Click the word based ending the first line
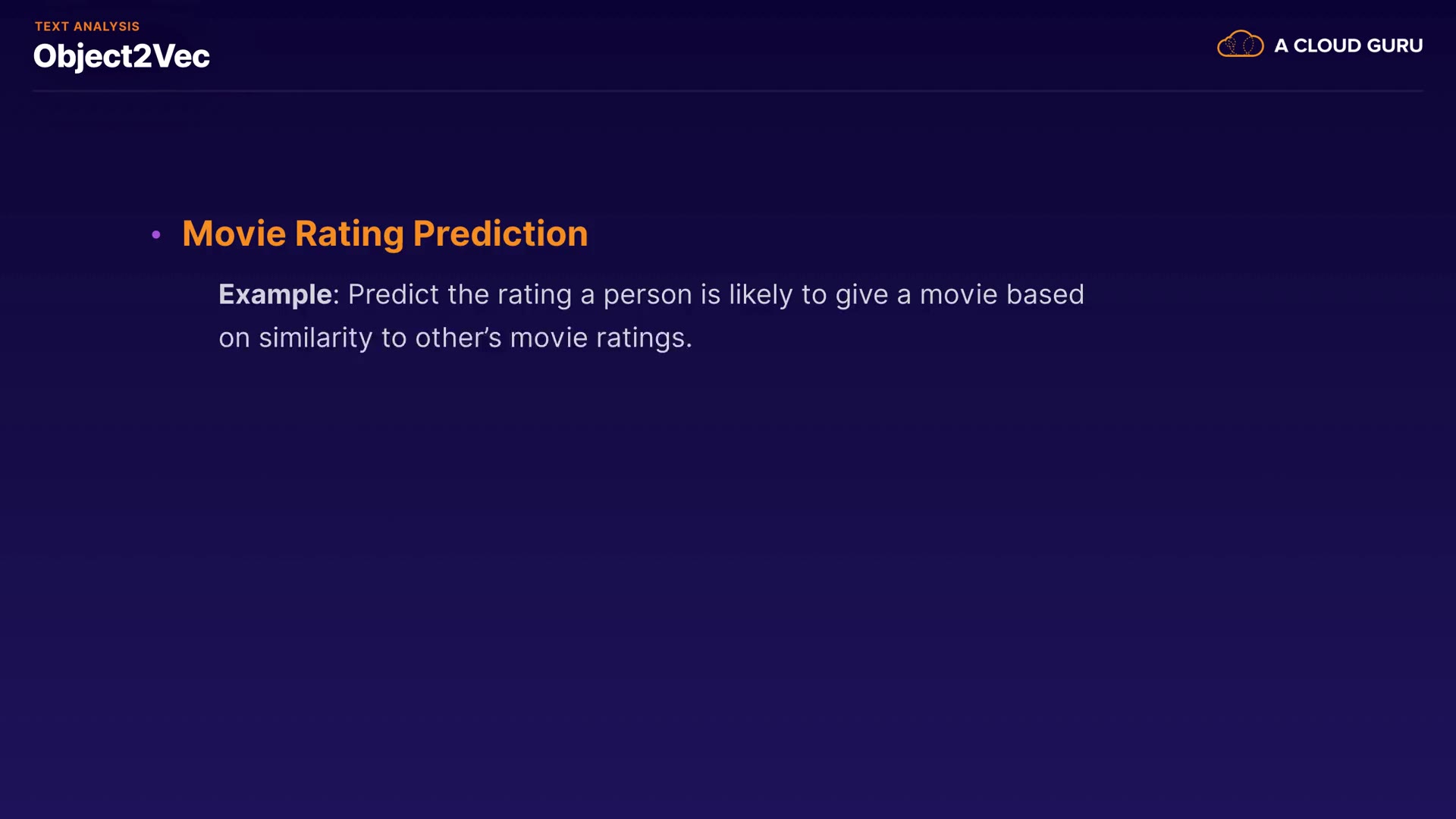This screenshot has width=1456, height=819. coord(1045,294)
